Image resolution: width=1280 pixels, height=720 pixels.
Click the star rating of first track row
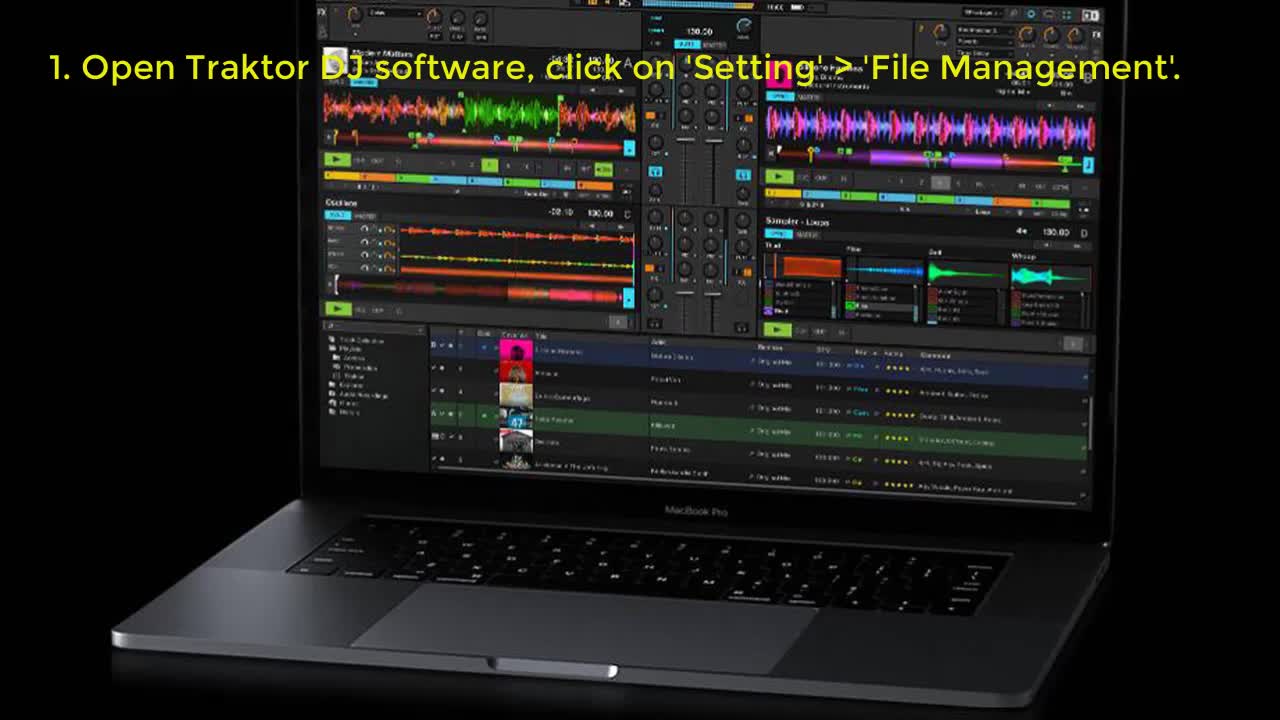[x=898, y=369]
